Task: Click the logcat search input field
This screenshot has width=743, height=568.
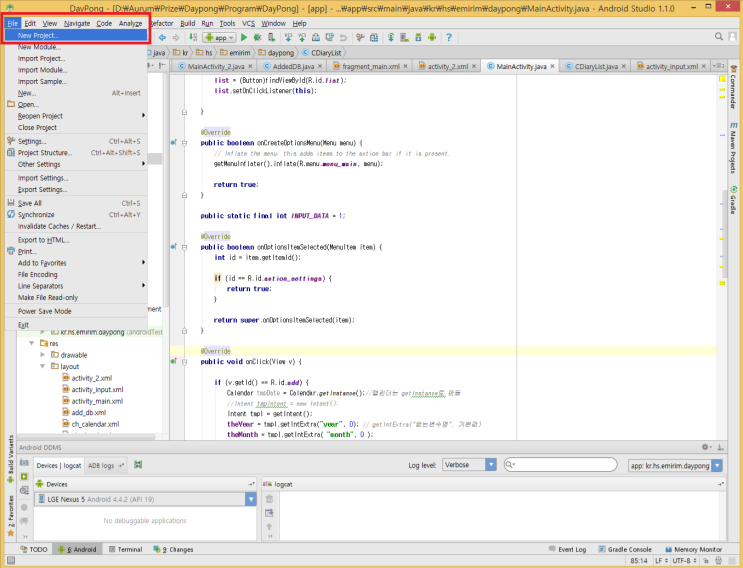Action: (x=561, y=465)
